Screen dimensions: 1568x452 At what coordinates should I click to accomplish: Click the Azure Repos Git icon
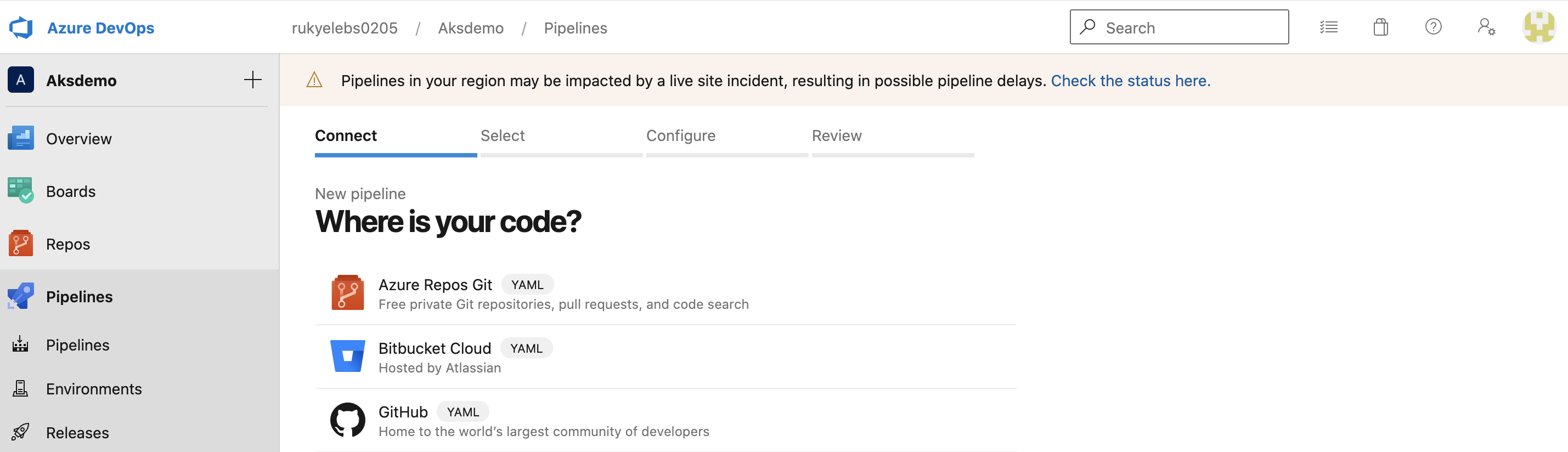pos(348,292)
